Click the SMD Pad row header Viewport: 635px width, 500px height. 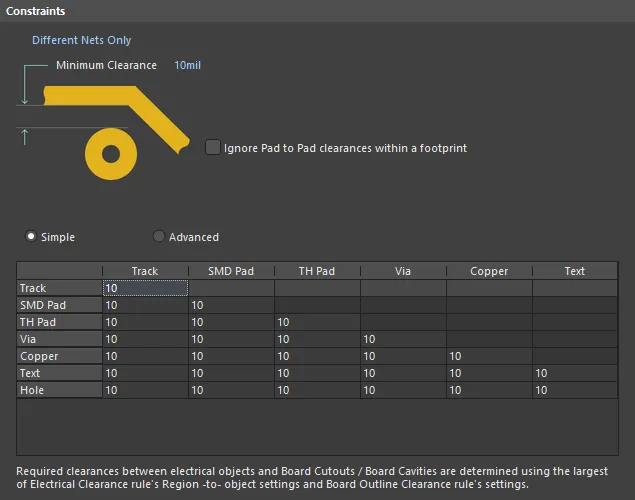tap(59, 305)
